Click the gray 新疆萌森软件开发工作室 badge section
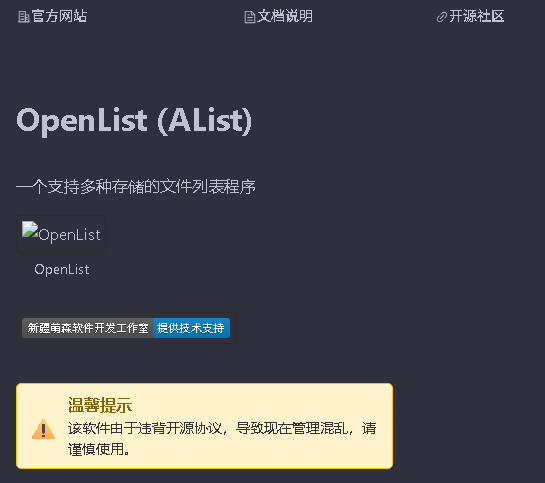This screenshot has height=483, width=545. (x=87, y=328)
